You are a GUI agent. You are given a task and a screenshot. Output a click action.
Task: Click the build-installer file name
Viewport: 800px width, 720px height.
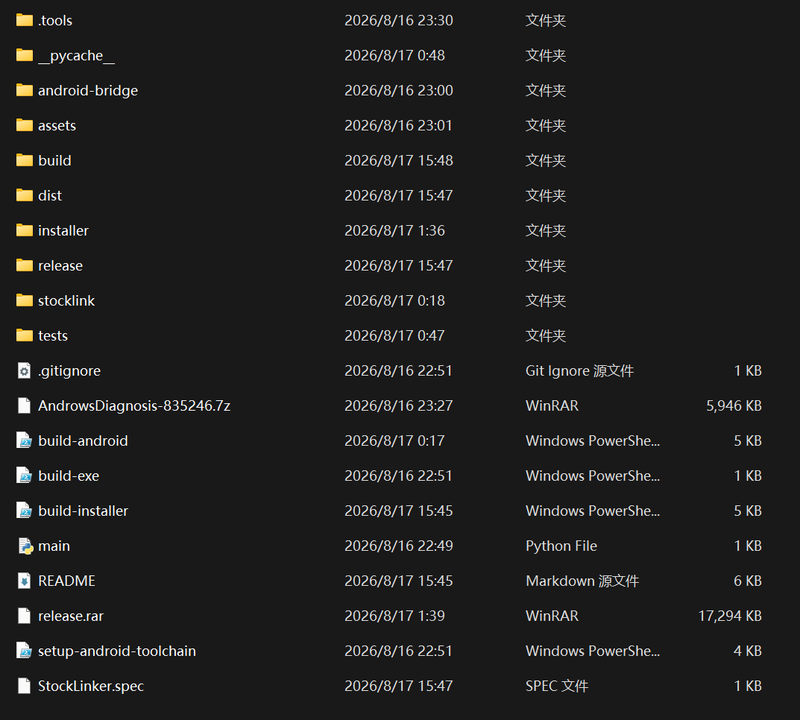[x=83, y=511]
